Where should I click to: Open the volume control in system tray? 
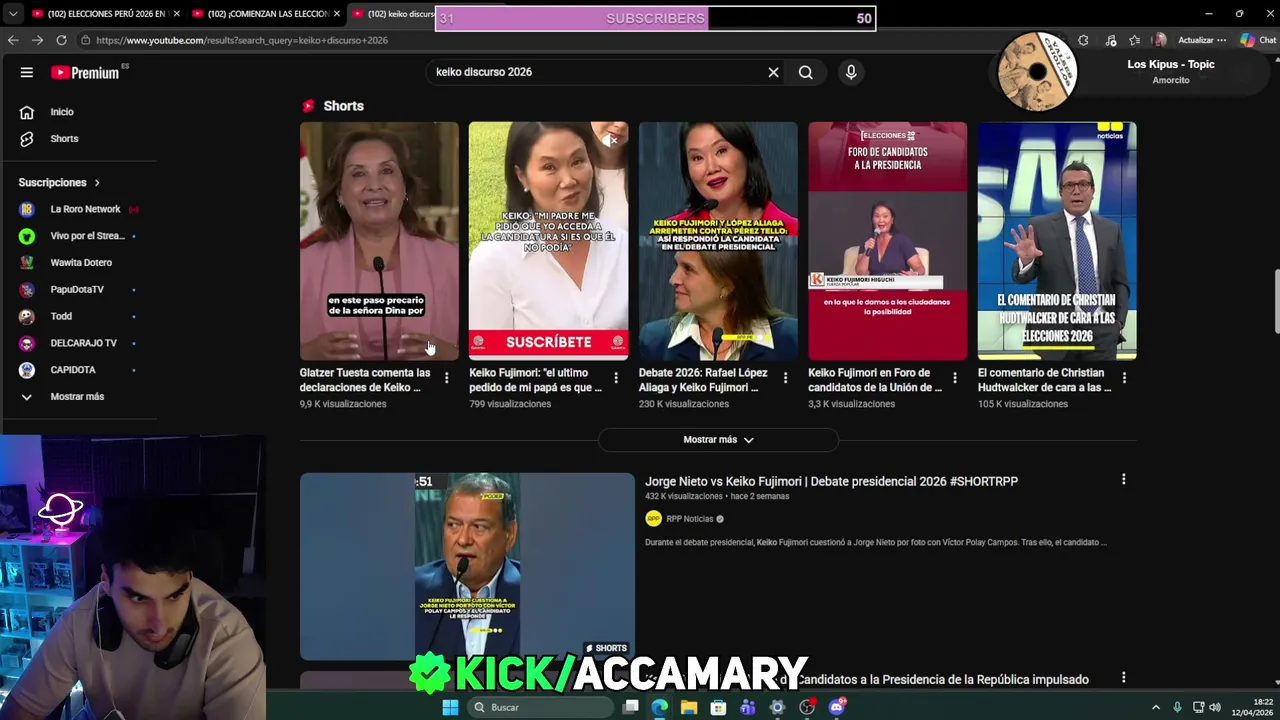[1215, 707]
